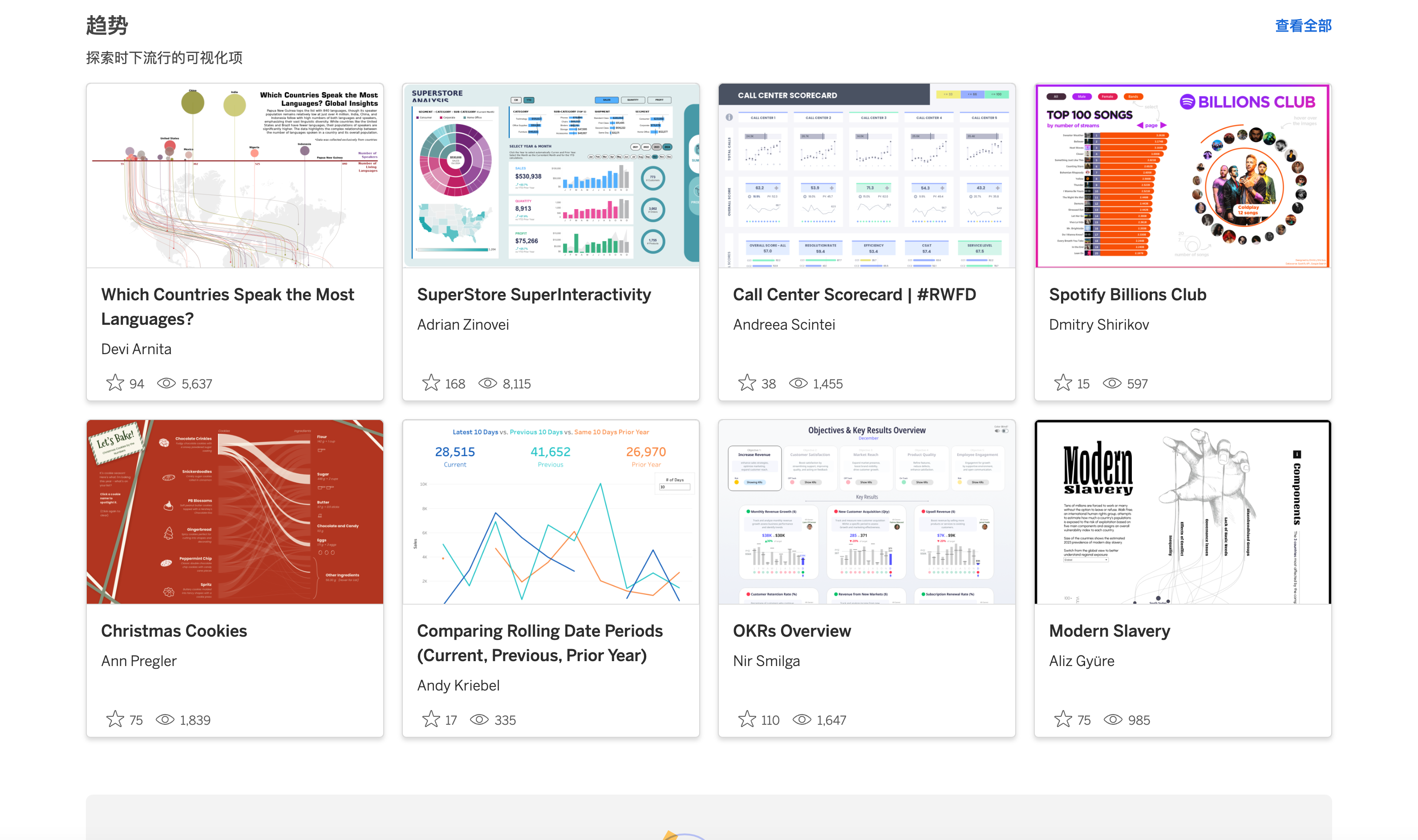Click eye views icon beside 1,647
Viewport: 1418px width, 840px height.
click(x=802, y=719)
